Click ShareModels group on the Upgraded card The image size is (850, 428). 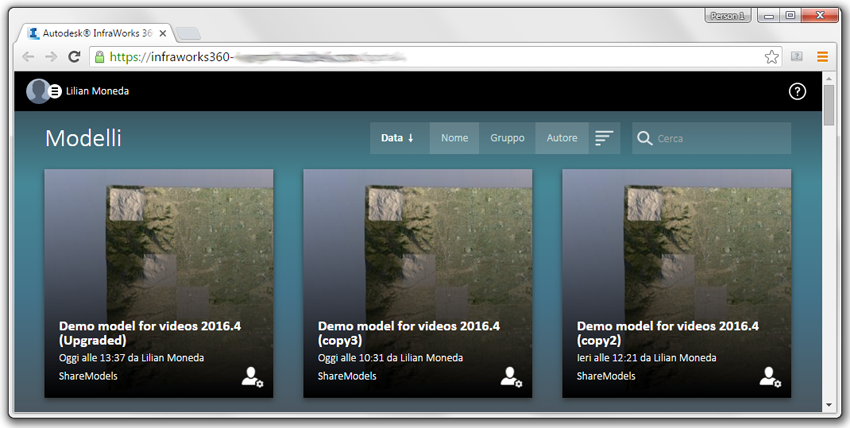click(x=88, y=376)
